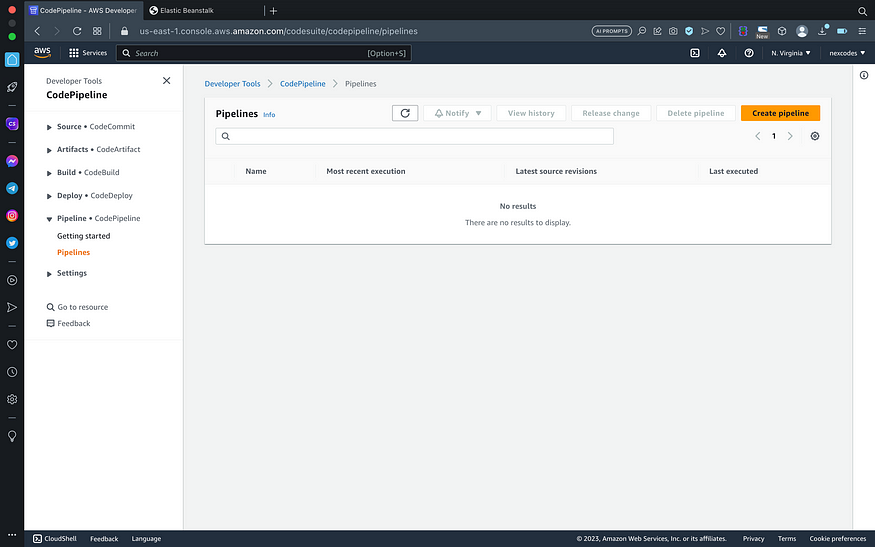Click View history button
The height and width of the screenshot is (547, 875).
tap(531, 113)
